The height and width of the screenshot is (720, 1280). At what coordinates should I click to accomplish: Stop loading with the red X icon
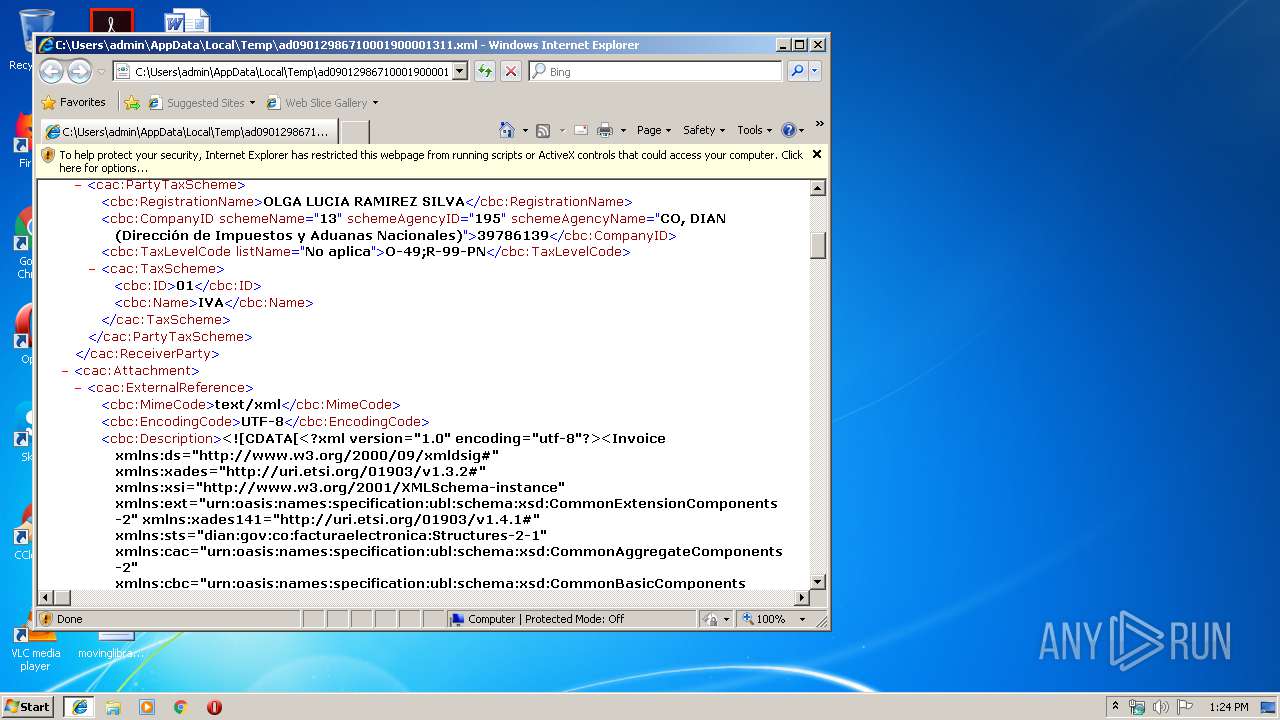pyautogui.click(x=511, y=71)
